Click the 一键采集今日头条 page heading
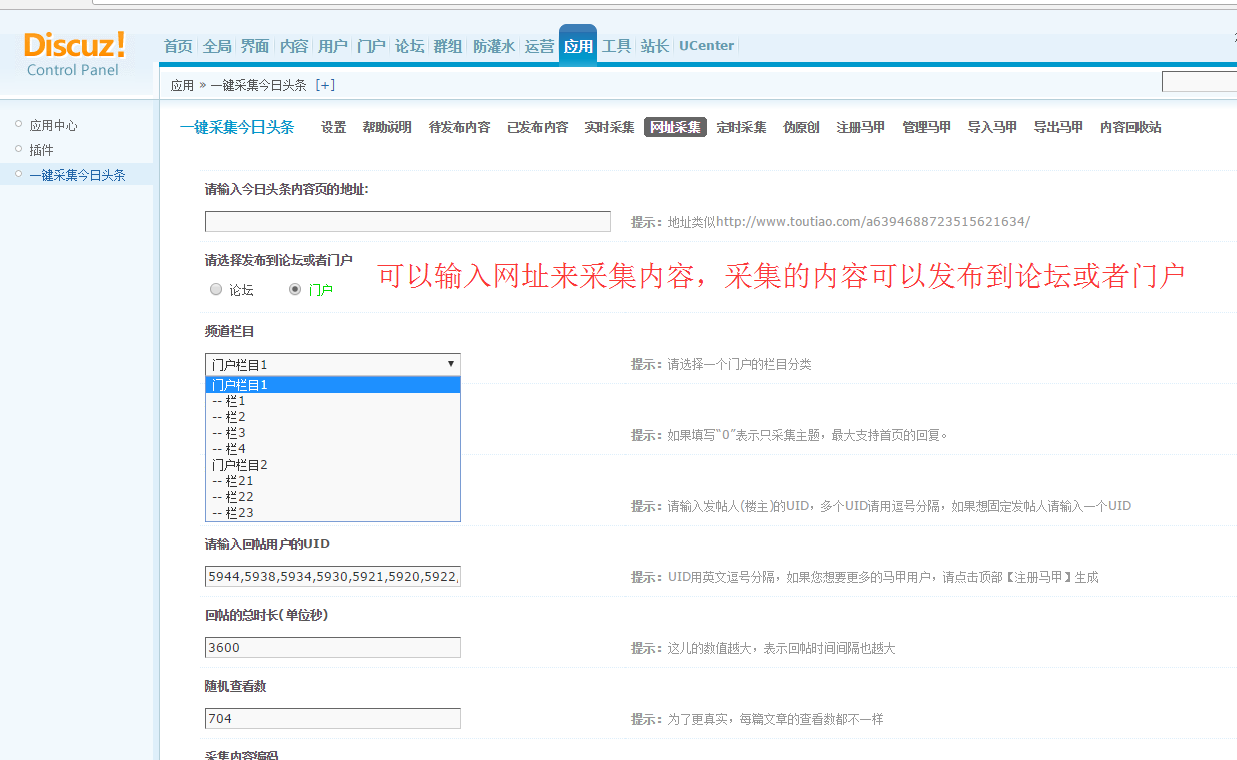The height and width of the screenshot is (760, 1237). point(237,127)
